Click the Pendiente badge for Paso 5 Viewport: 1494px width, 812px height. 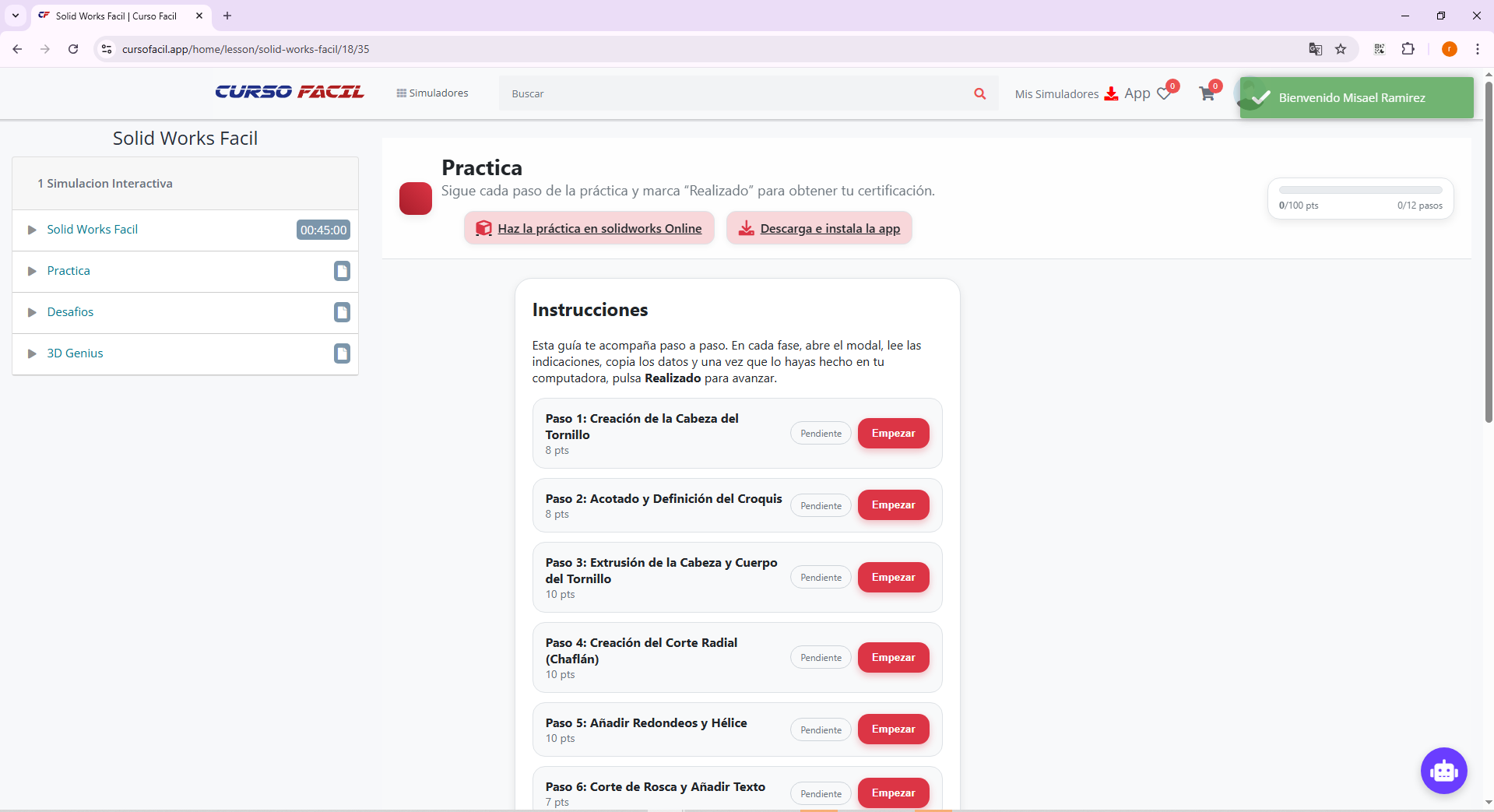click(x=821, y=730)
